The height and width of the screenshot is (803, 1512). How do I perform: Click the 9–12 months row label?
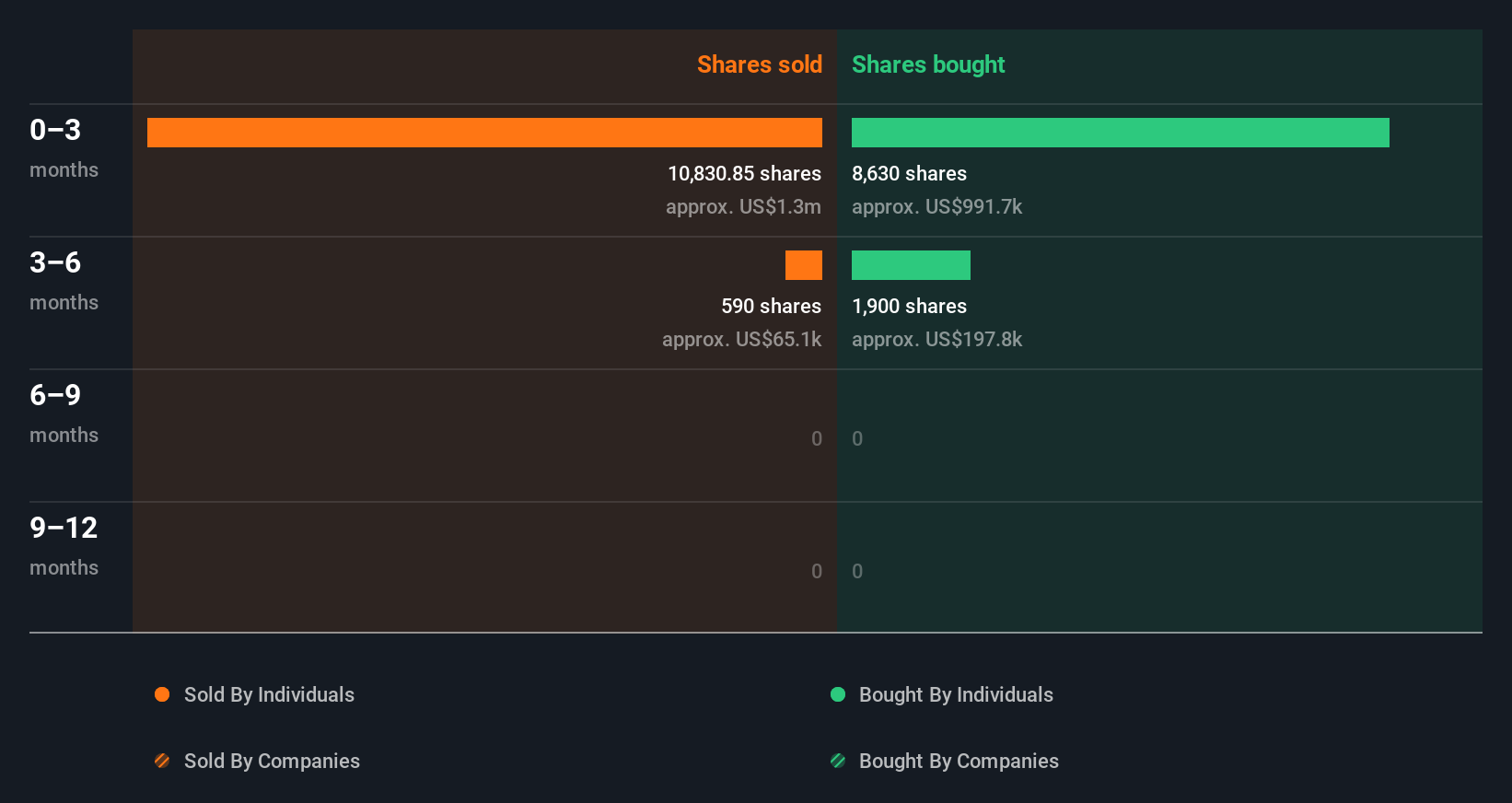[x=64, y=546]
